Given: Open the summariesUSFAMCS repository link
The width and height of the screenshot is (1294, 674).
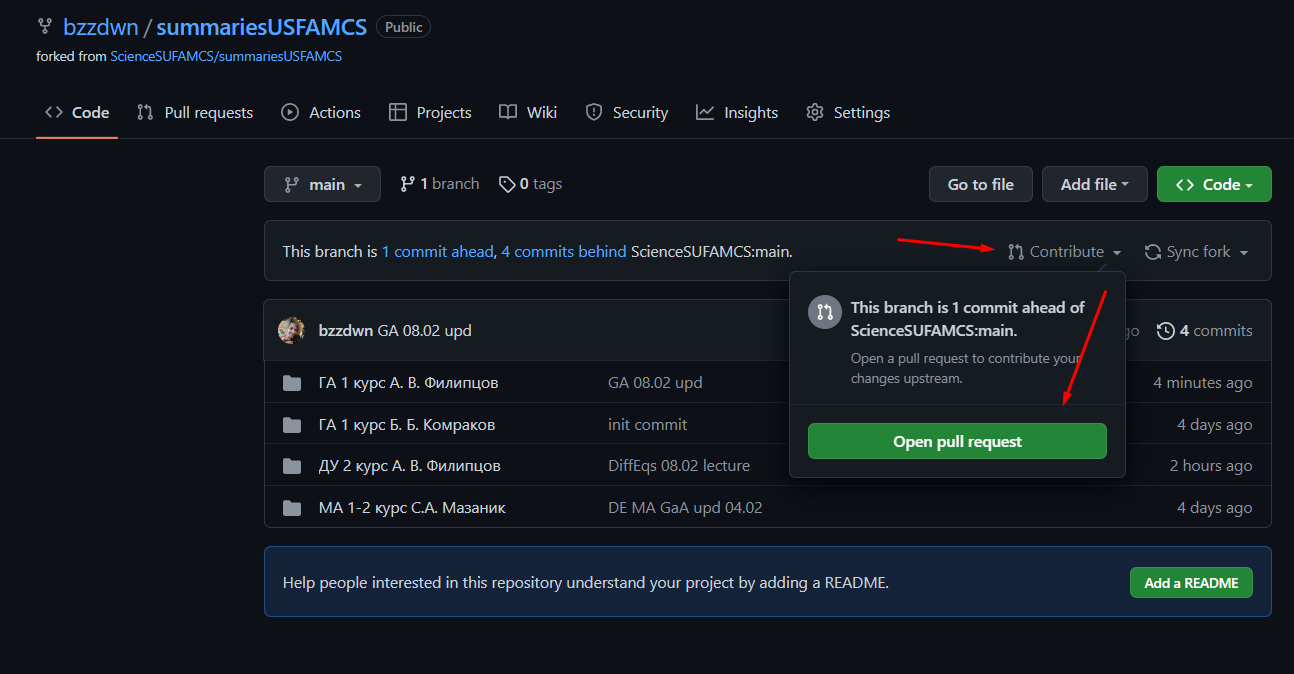Looking at the screenshot, I should 261,27.
